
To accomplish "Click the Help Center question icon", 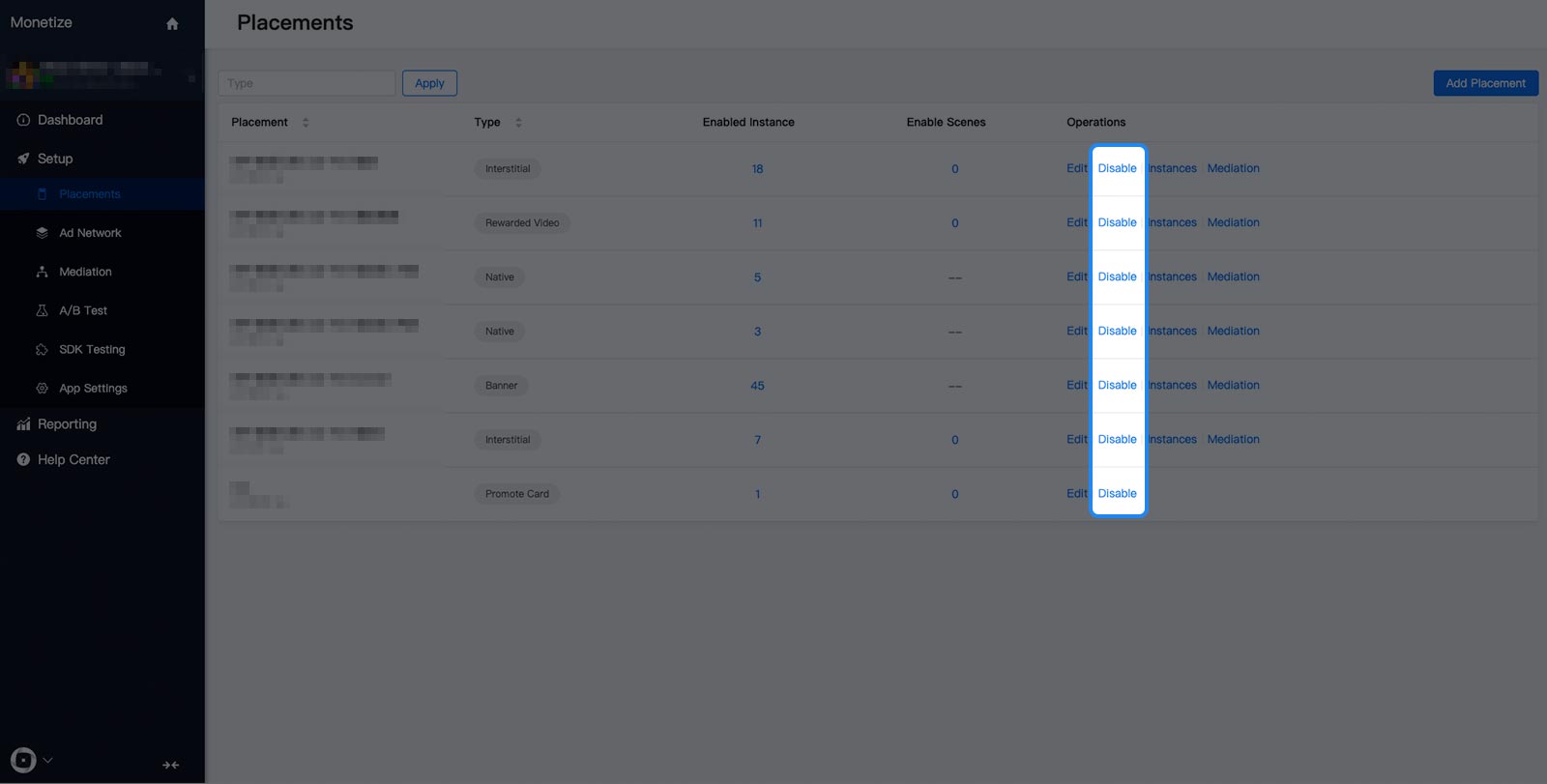I will [23, 459].
